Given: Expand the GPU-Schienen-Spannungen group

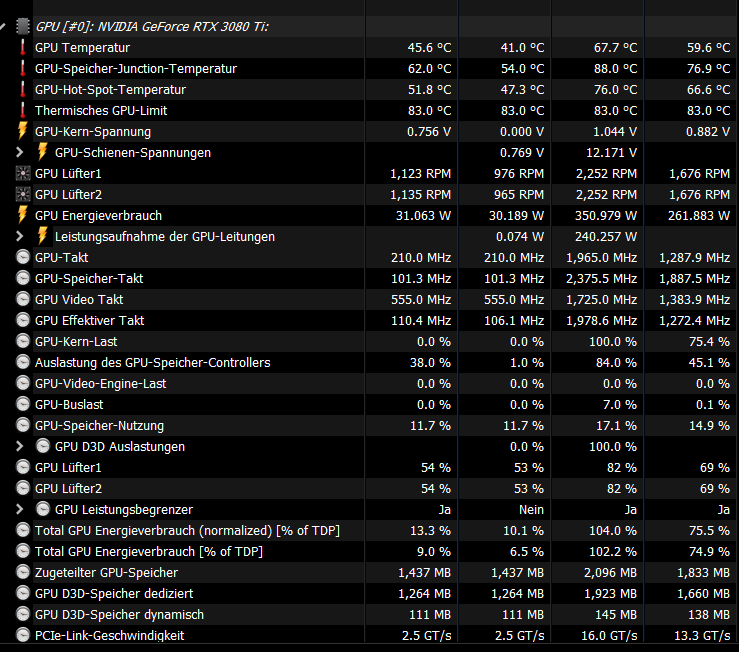Looking at the screenshot, I should point(19,152).
